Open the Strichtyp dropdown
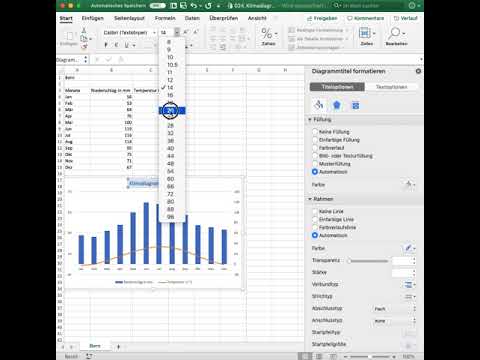480x360 pixels. (x=410, y=296)
